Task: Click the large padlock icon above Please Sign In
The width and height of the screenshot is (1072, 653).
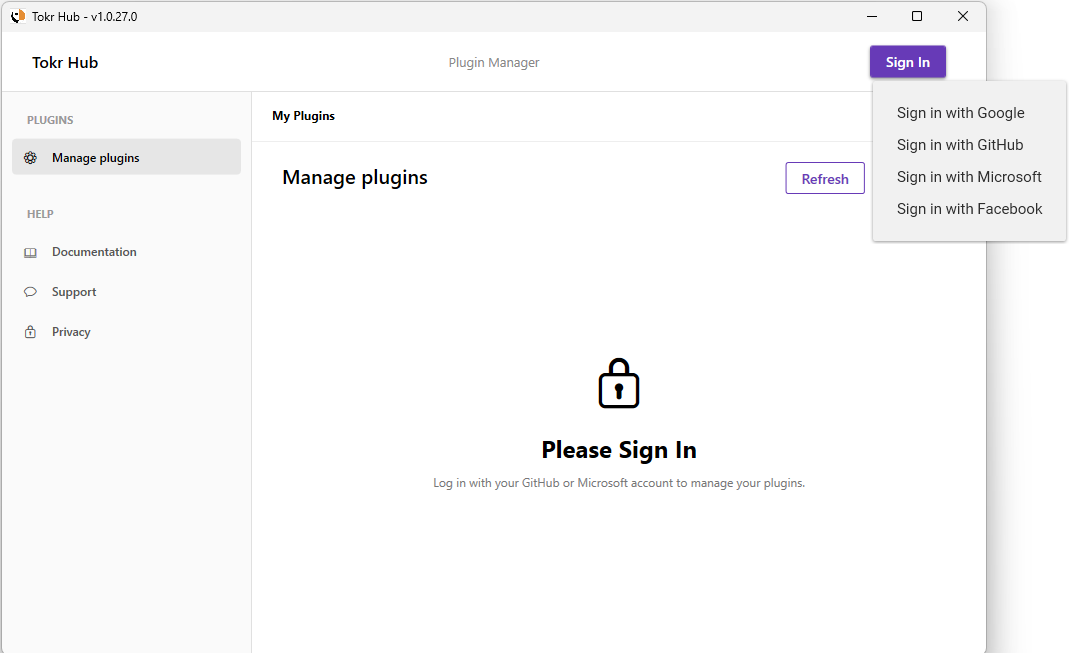Action: (x=618, y=382)
